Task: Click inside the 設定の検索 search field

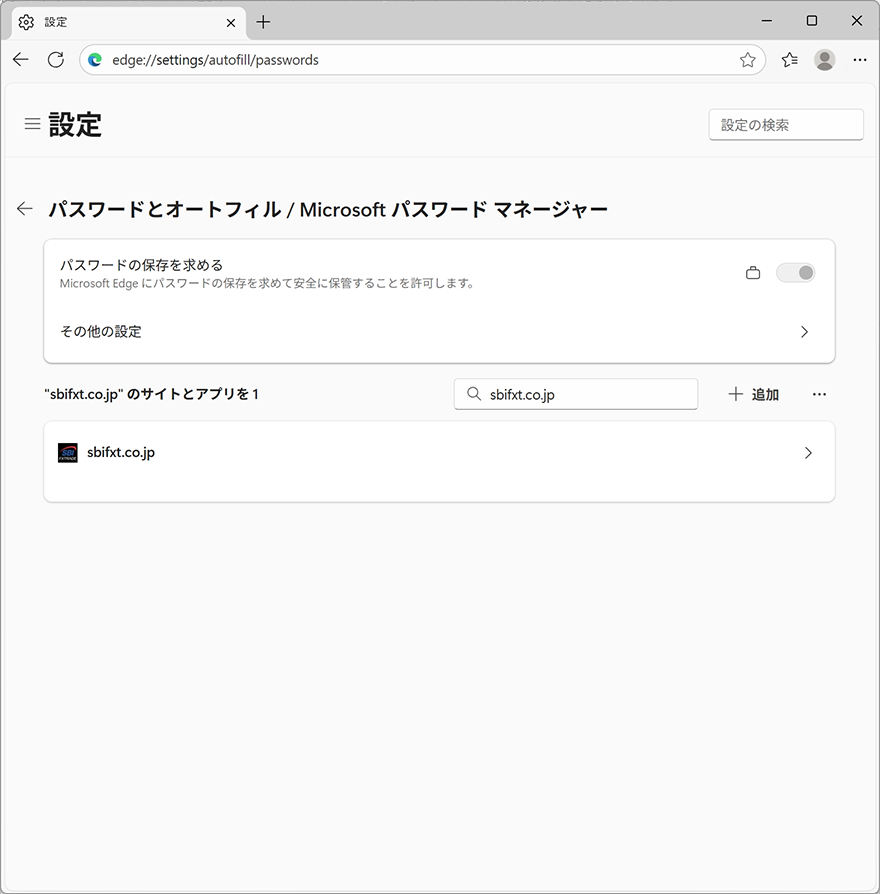Action: coord(786,124)
